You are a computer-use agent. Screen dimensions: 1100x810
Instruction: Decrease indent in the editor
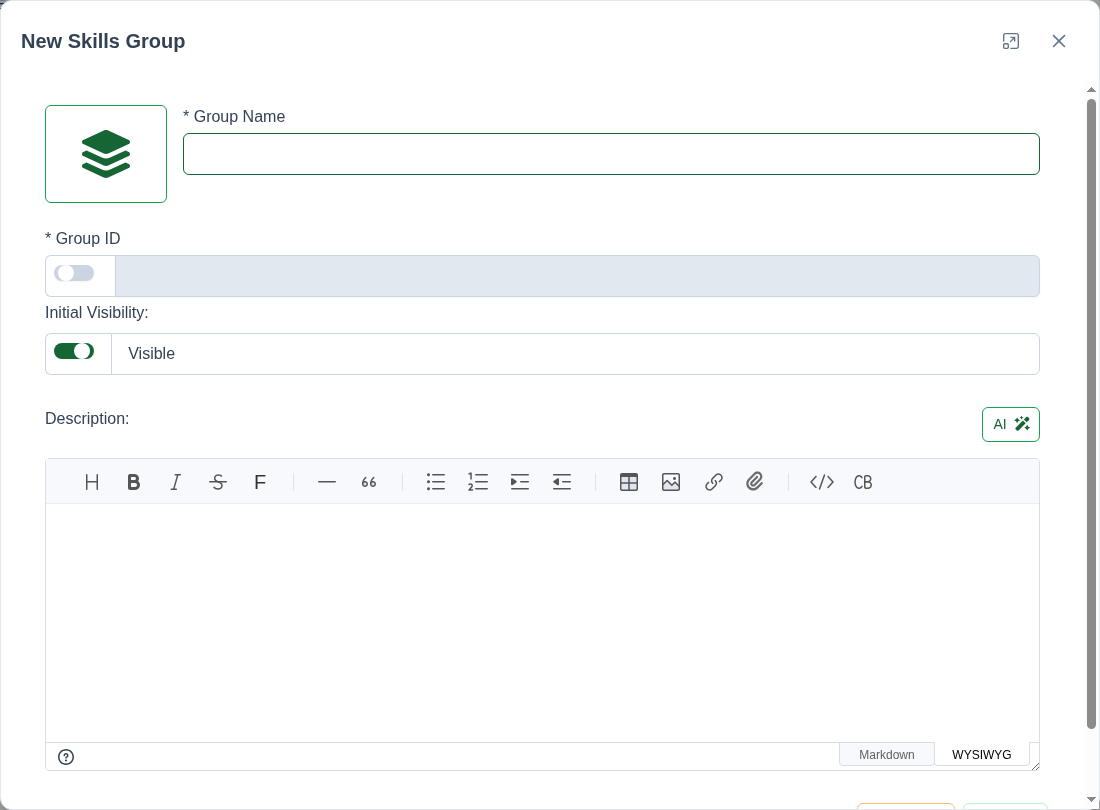tap(562, 482)
